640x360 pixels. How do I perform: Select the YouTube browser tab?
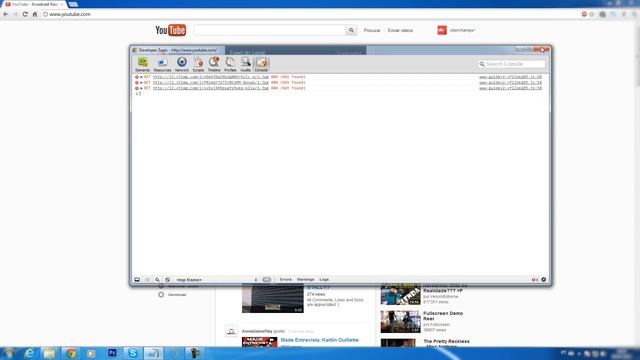(34, 4)
